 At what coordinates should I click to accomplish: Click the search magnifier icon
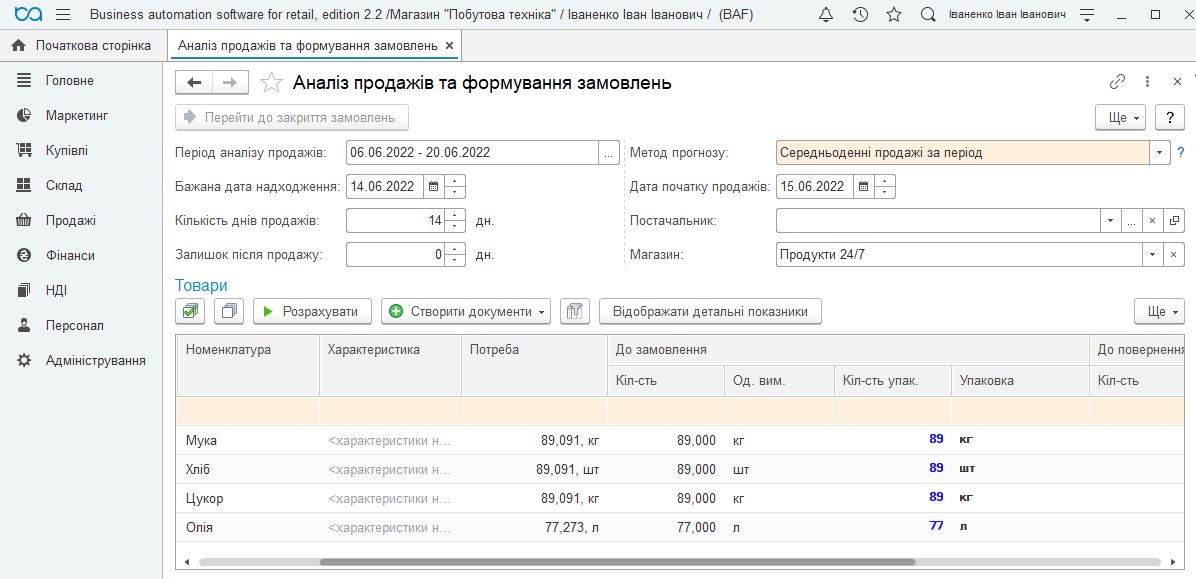(x=928, y=15)
